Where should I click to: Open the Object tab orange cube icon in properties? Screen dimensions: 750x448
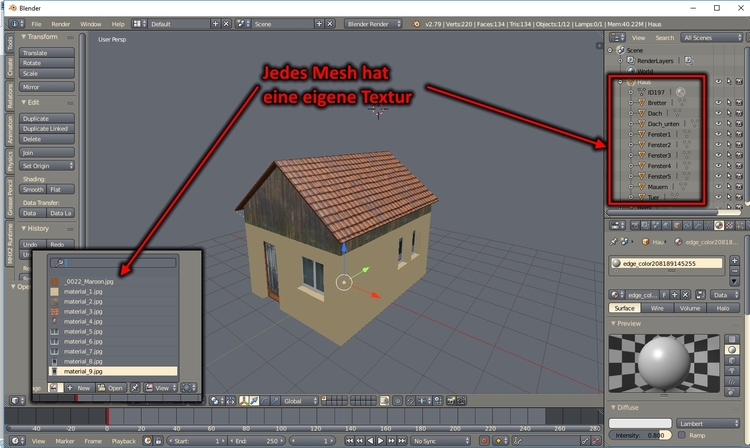click(677, 225)
